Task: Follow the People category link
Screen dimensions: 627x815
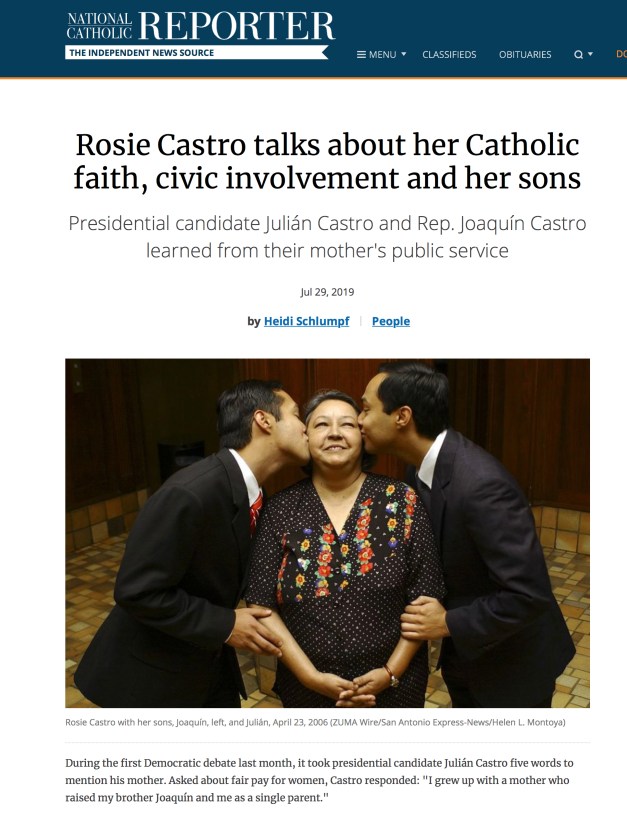Action: (x=391, y=321)
